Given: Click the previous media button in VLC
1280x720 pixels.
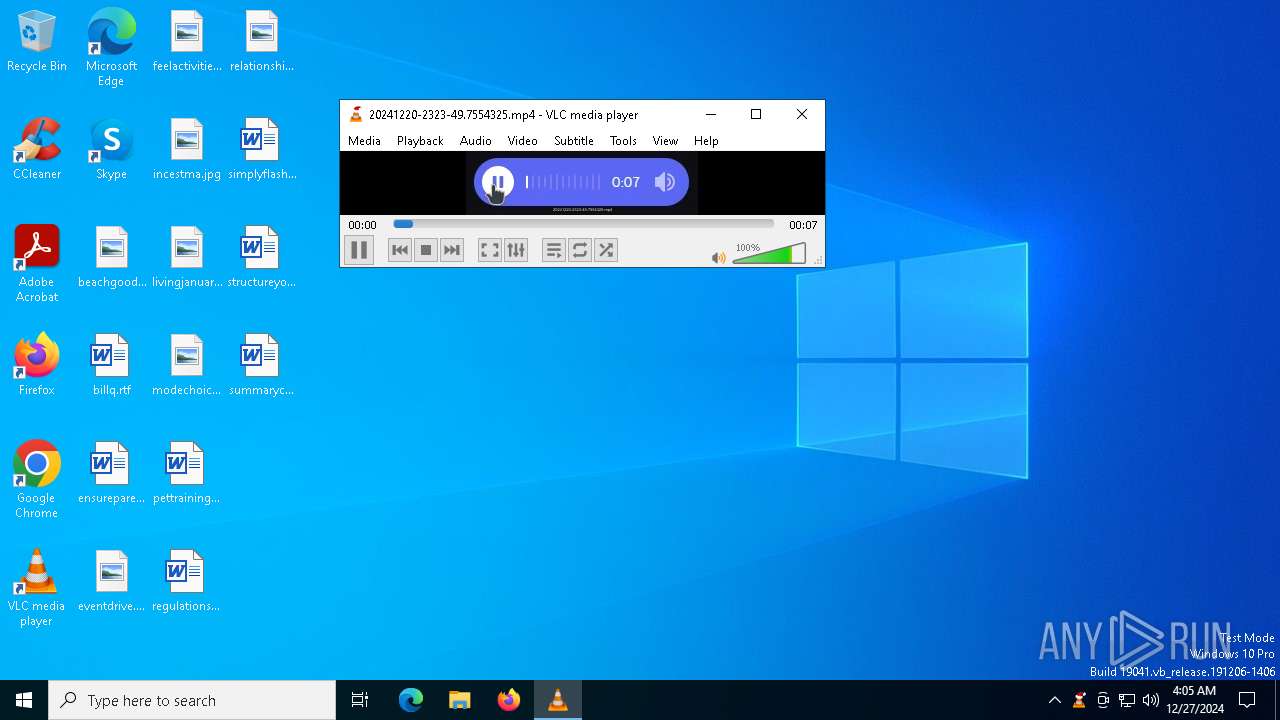Looking at the screenshot, I should pos(400,250).
